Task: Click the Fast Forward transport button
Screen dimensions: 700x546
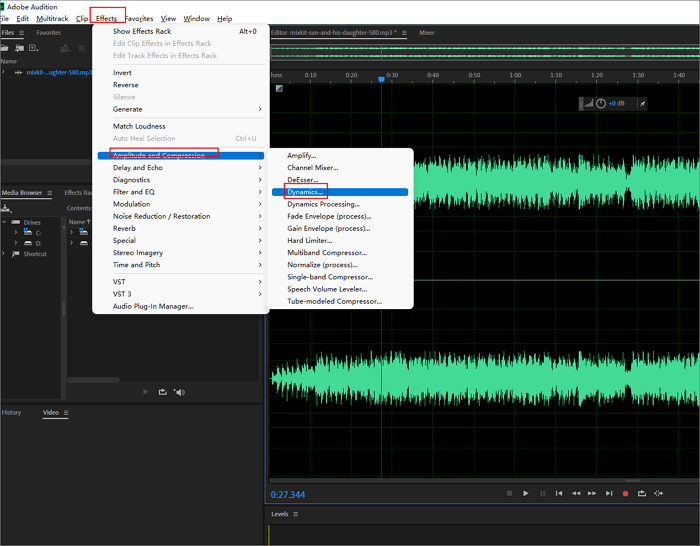Action: [x=592, y=493]
